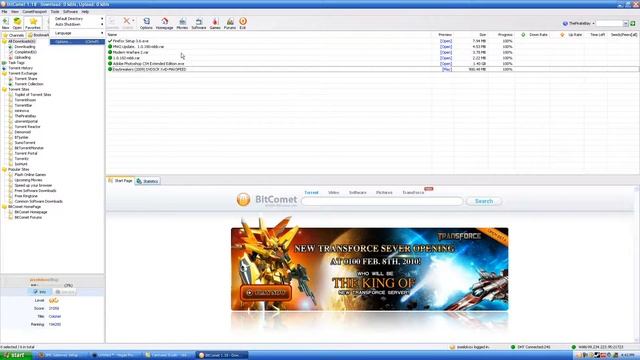
Task: Click the Homepage toolbar icon
Action: (164, 23)
